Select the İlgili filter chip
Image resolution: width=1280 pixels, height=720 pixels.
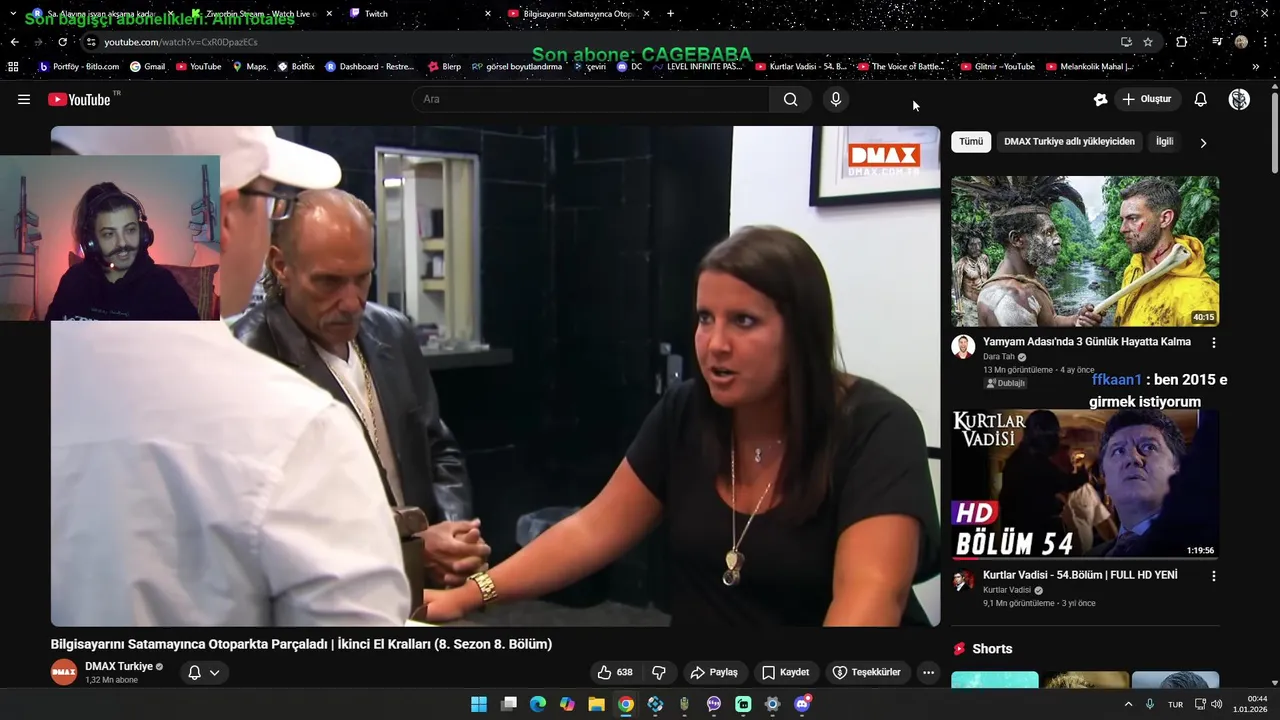(1165, 142)
